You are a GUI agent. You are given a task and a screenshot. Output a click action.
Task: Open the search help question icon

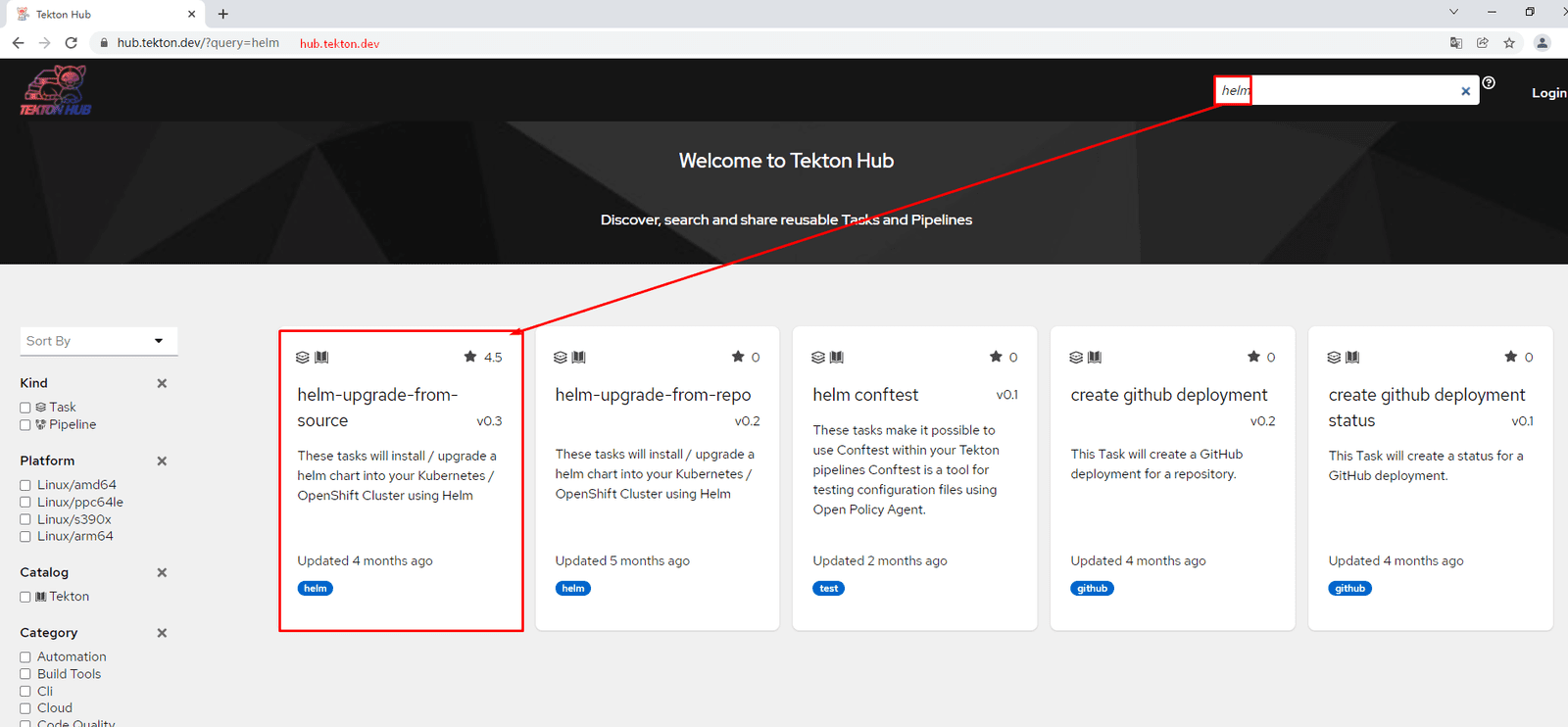[x=1489, y=83]
